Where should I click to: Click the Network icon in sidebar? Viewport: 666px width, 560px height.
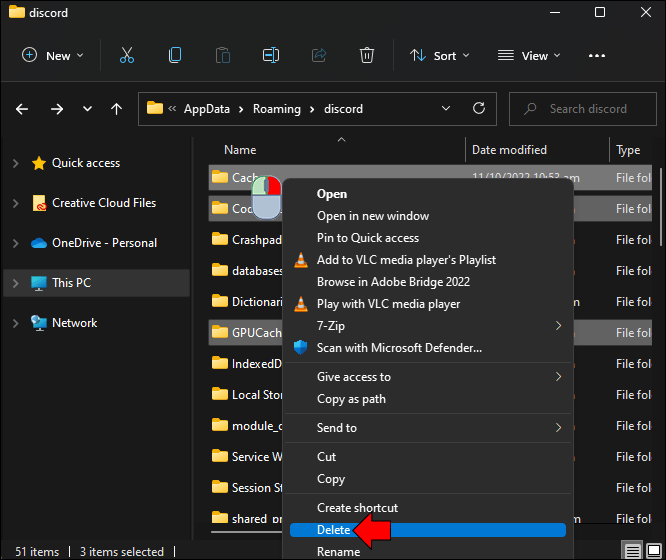[39, 323]
